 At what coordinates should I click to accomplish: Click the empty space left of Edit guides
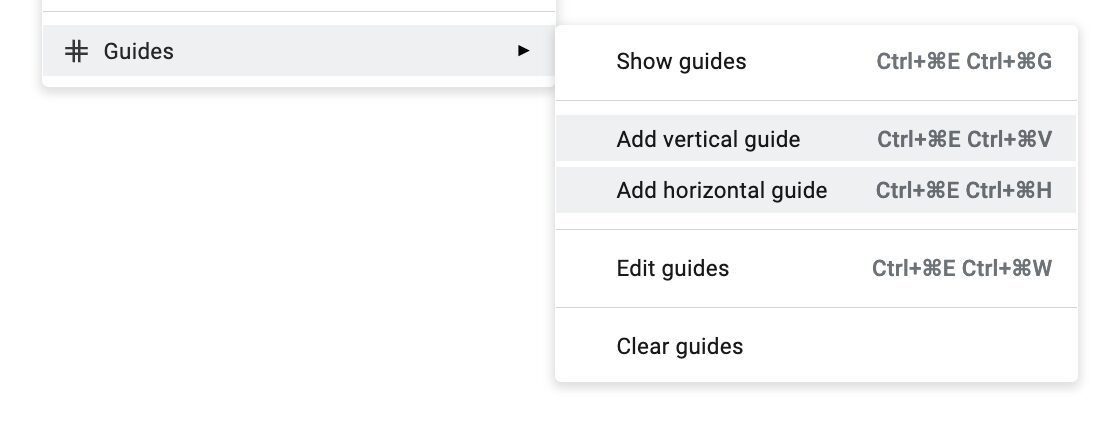point(586,268)
